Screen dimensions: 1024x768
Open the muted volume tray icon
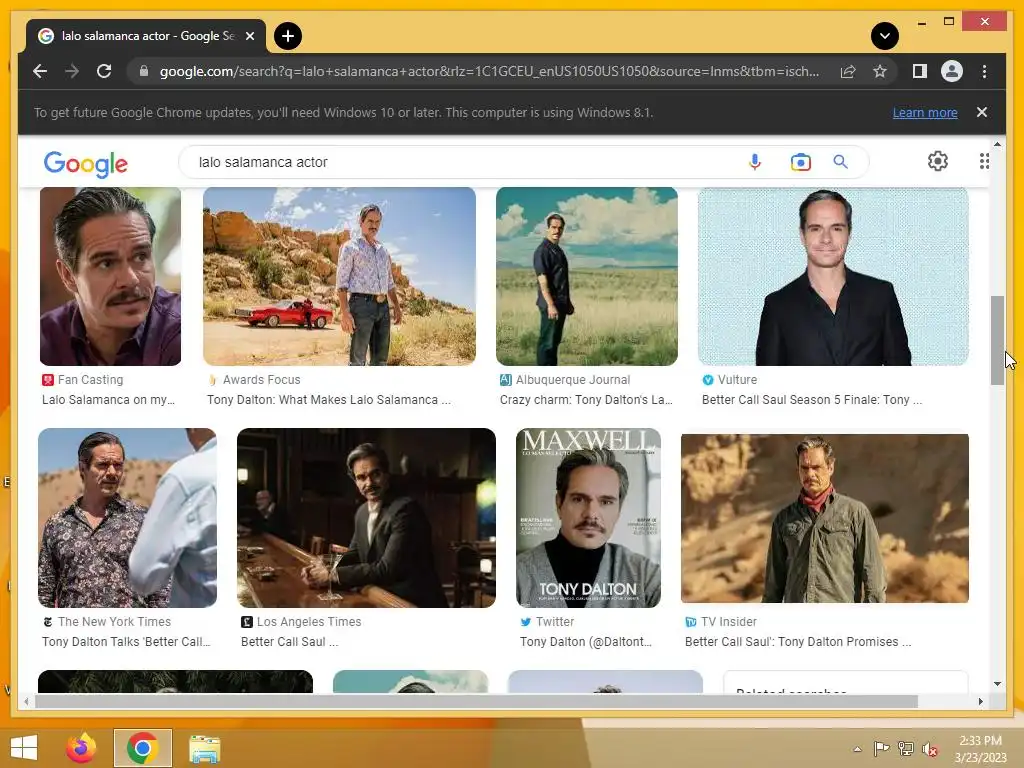click(x=930, y=749)
